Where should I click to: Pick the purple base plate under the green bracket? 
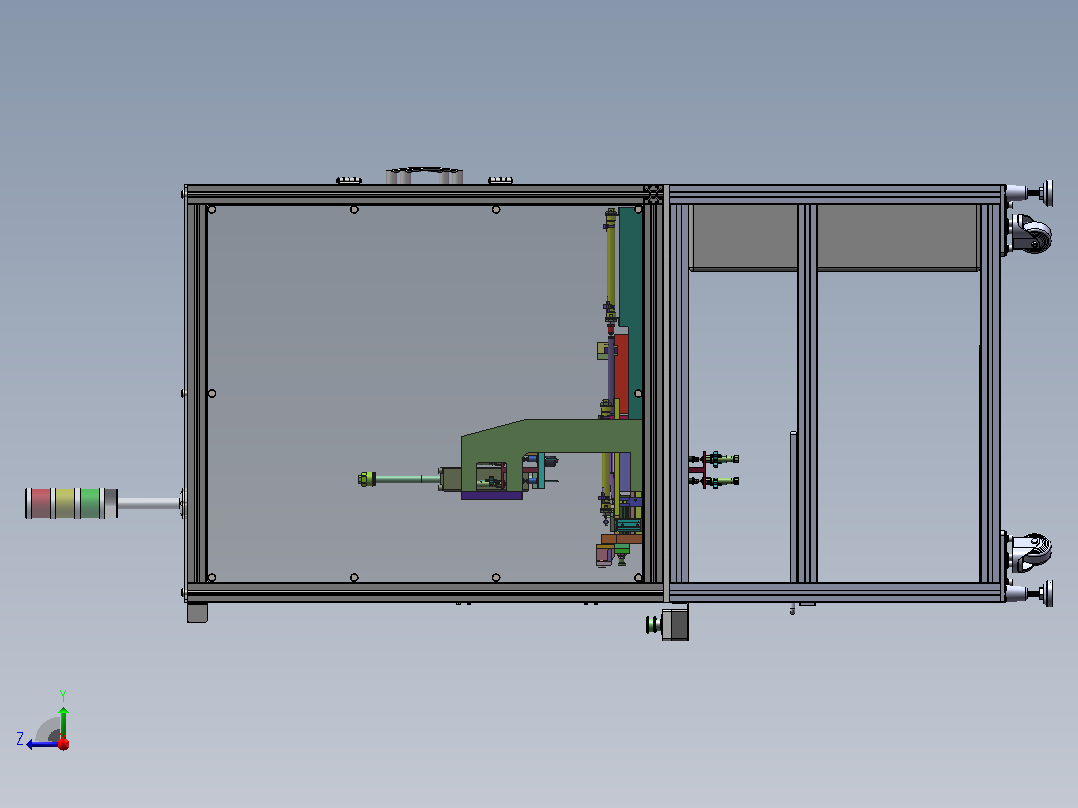(x=492, y=495)
